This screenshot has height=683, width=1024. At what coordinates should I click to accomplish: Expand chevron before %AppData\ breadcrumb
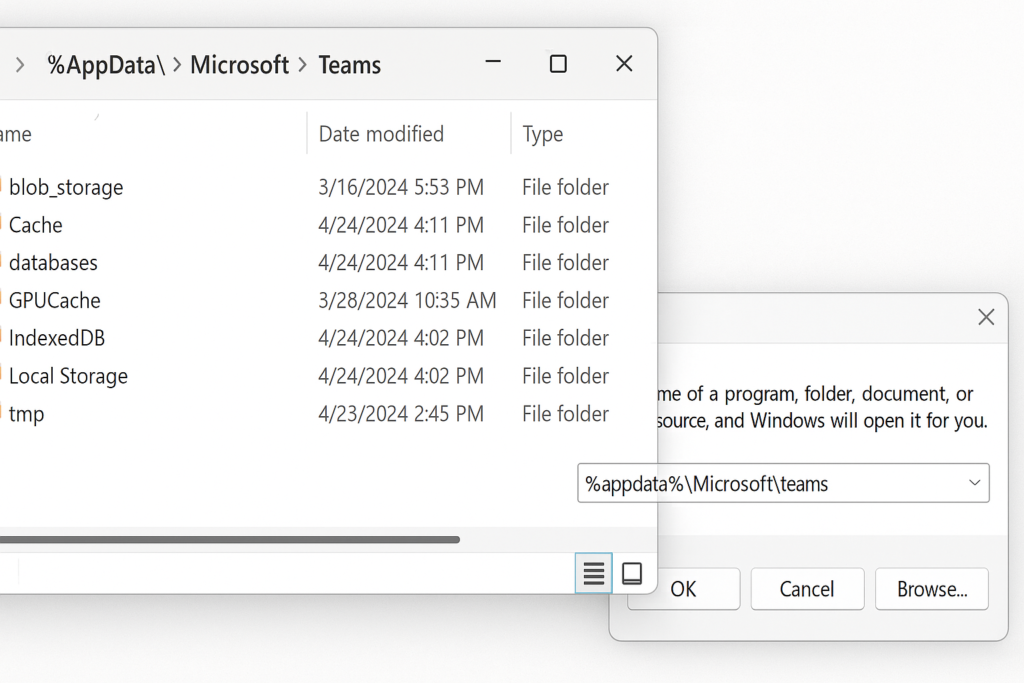[x=20, y=65]
